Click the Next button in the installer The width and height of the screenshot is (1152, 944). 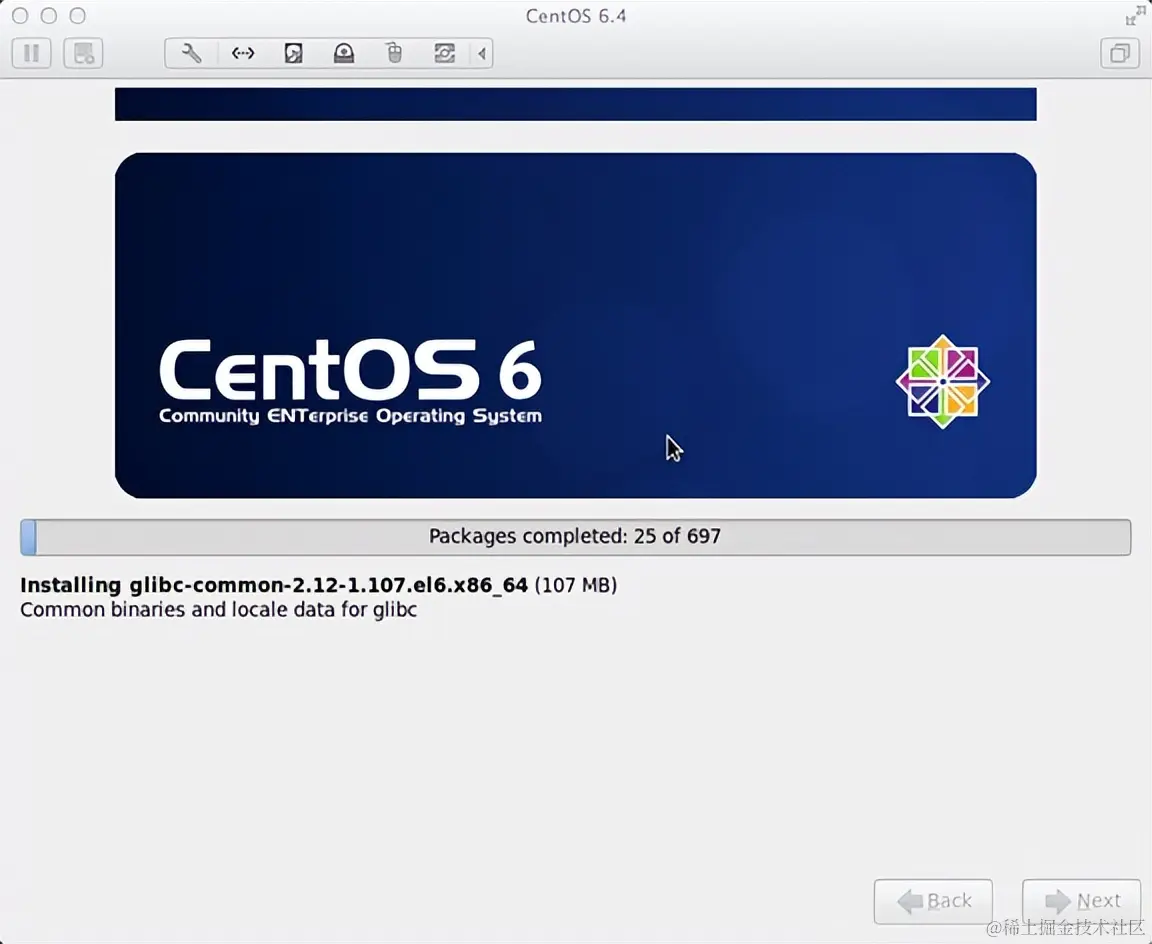1081,901
